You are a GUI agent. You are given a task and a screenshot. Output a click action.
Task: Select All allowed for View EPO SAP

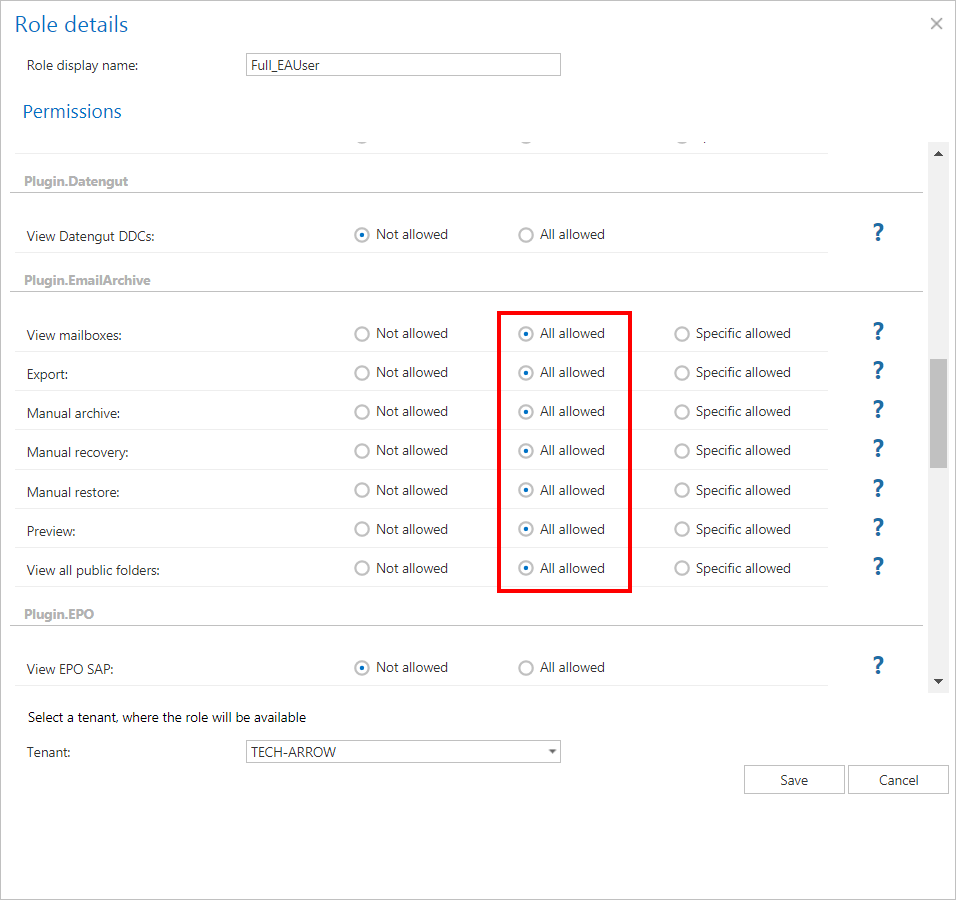[x=526, y=668]
